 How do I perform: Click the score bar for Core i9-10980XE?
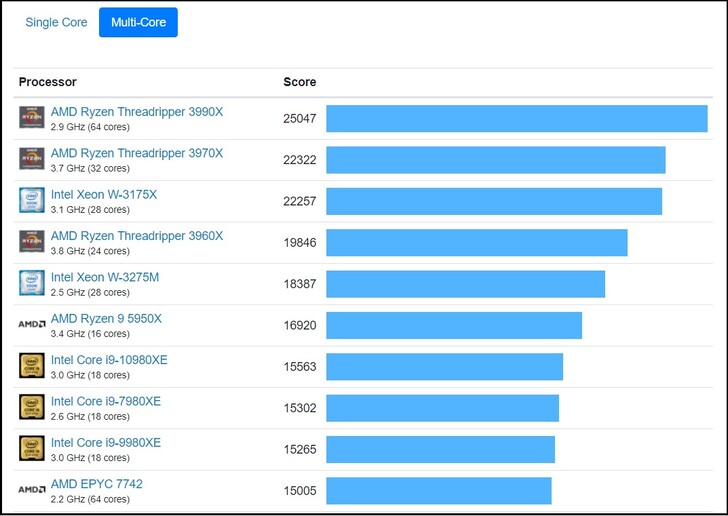(444, 366)
